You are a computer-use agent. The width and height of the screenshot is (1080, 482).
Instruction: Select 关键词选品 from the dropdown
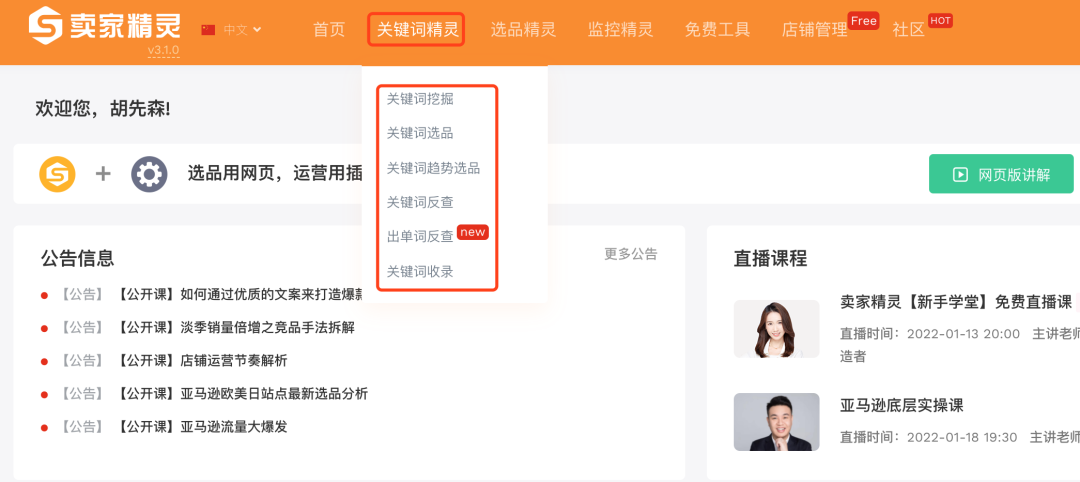[420, 134]
